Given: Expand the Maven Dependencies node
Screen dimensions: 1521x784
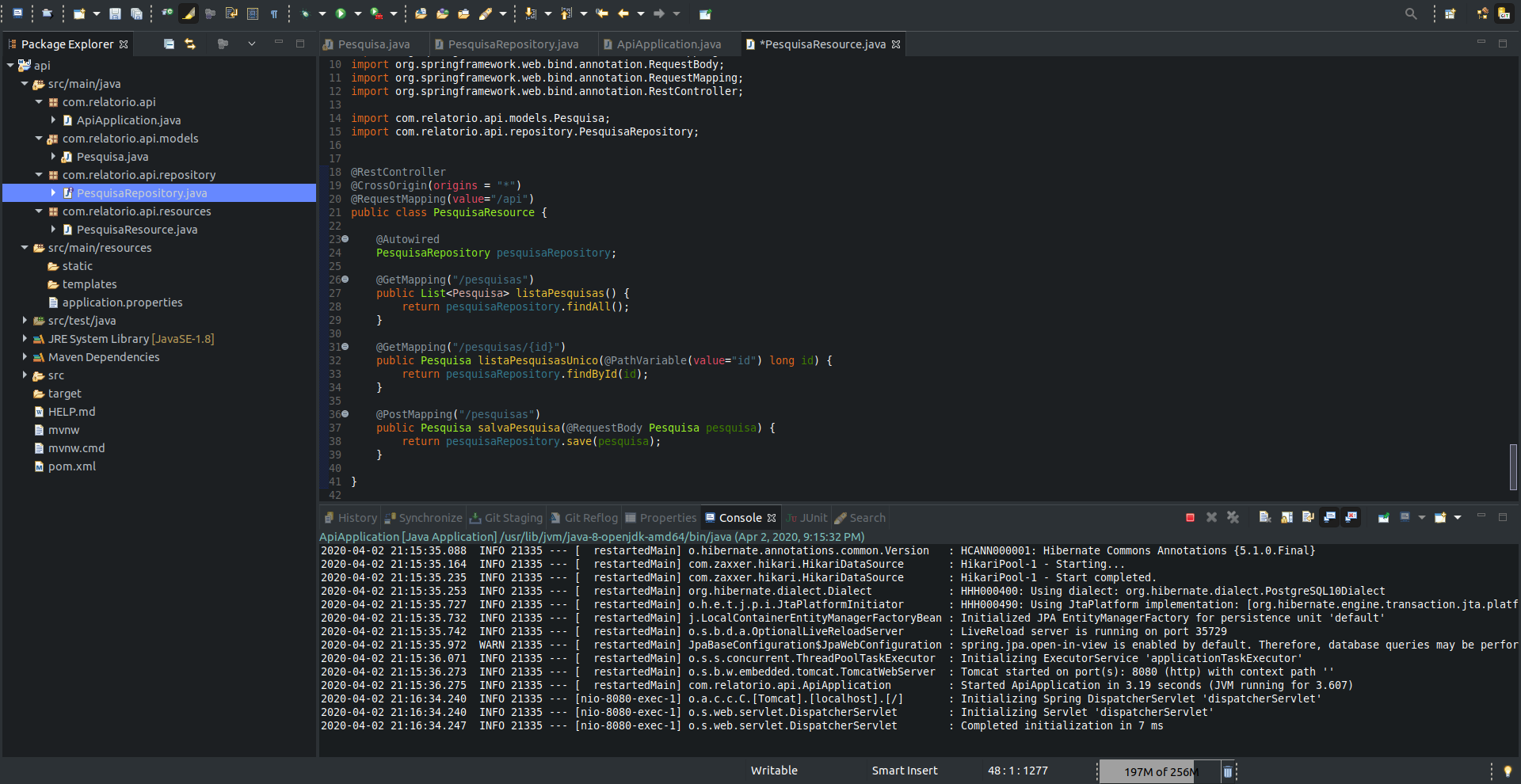Looking at the screenshot, I should point(25,357).
